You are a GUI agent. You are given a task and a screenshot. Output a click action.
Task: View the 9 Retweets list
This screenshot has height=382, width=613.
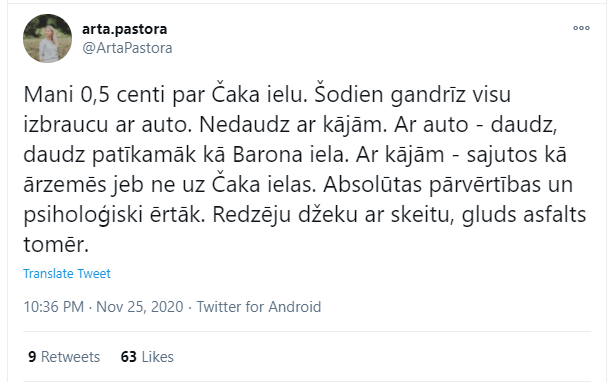coord(64,357)
